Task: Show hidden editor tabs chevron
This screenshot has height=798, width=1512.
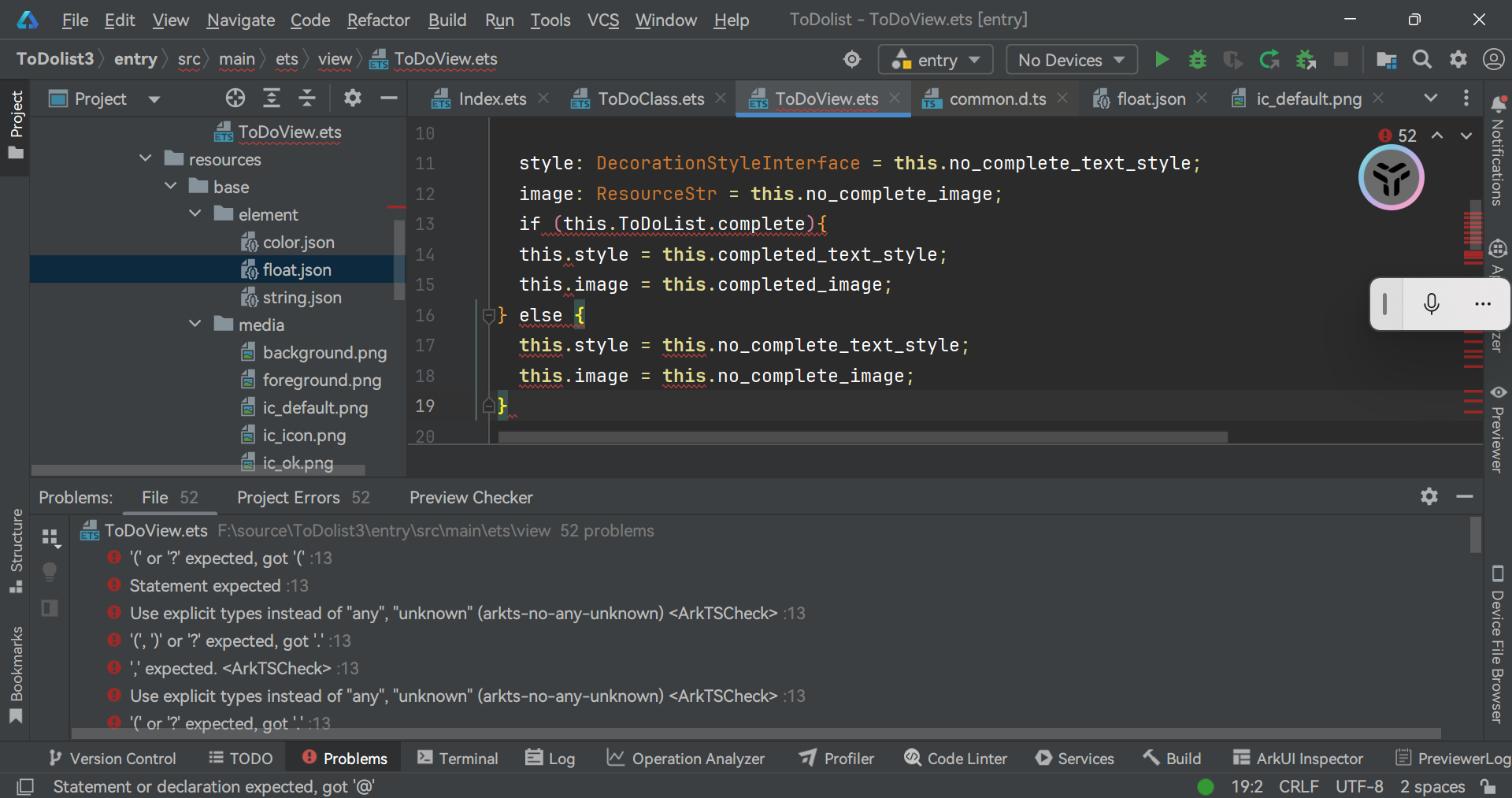Action: coord(1430,98)
